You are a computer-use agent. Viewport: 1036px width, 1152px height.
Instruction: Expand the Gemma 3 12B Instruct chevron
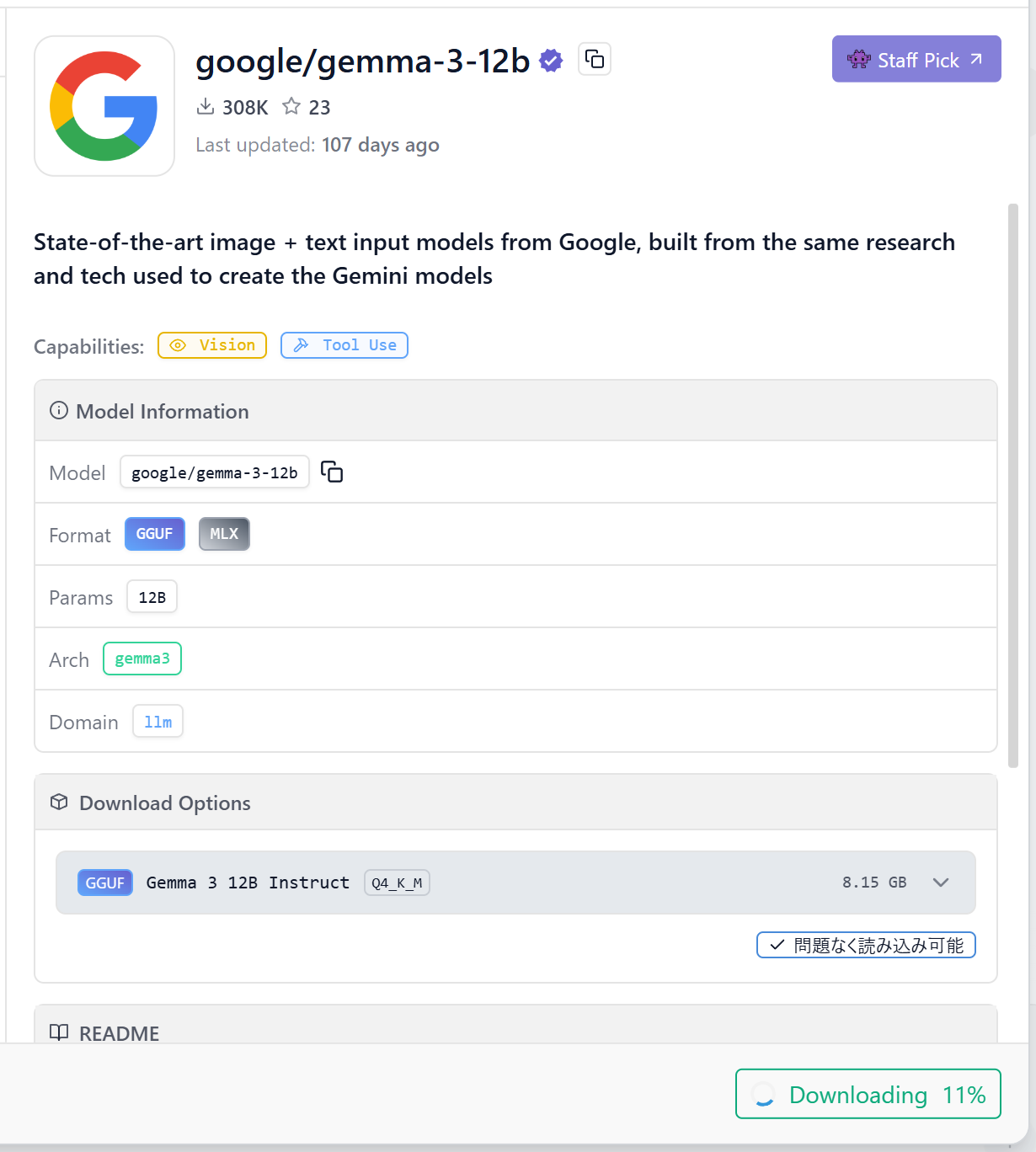pos(941,883)
